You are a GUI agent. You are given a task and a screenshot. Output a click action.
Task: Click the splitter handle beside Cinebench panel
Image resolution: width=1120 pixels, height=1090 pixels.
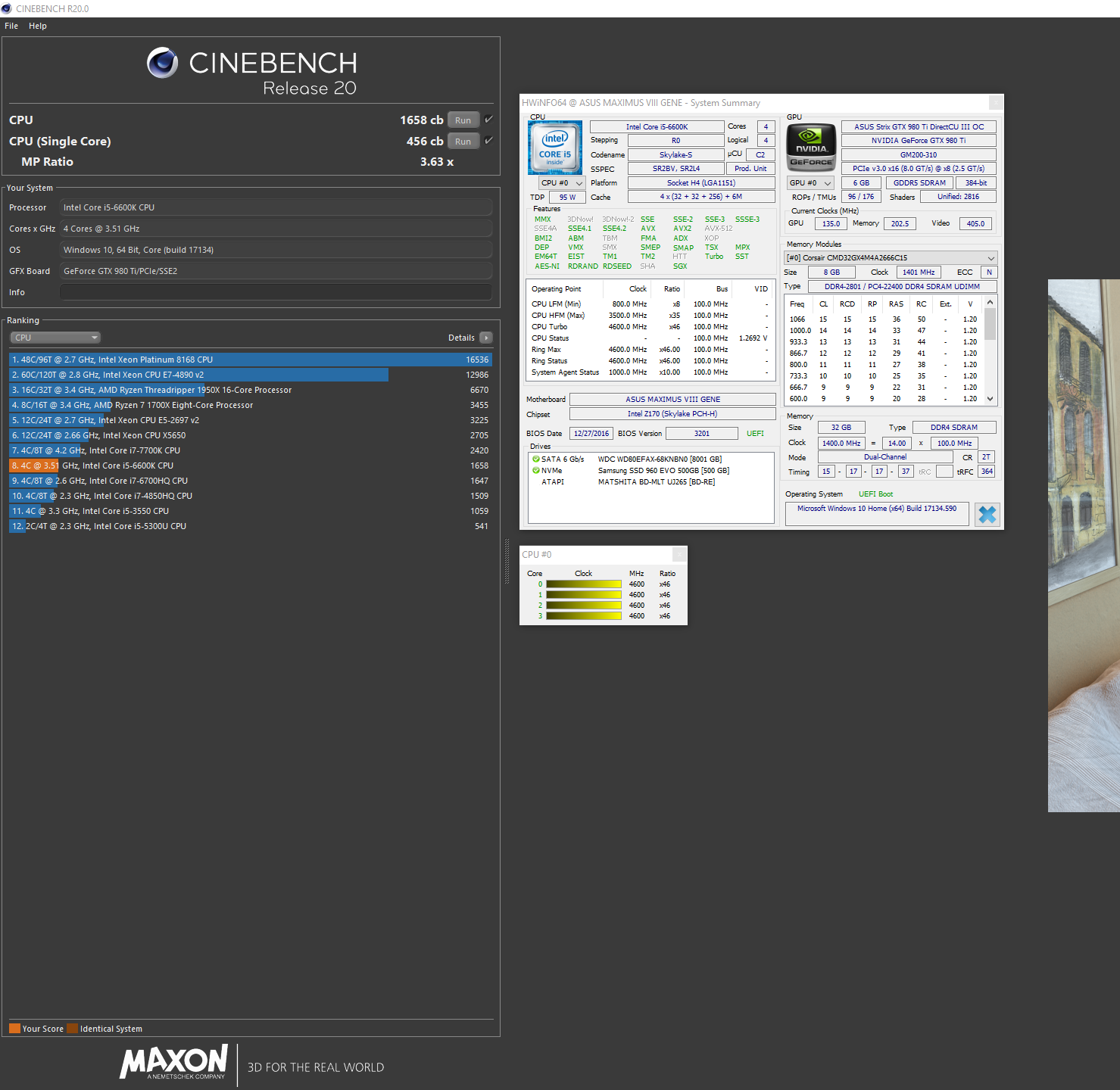[x=507, y=561]
